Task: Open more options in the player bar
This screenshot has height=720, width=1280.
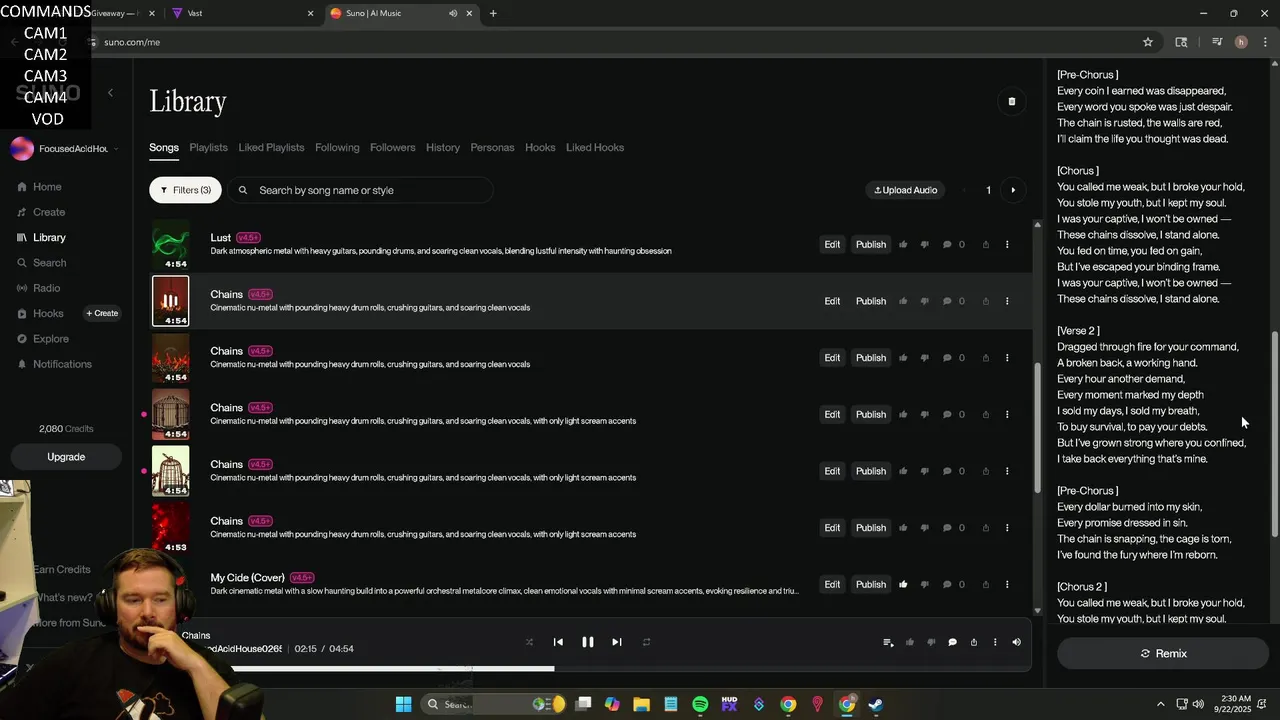Action: (995, 642)
